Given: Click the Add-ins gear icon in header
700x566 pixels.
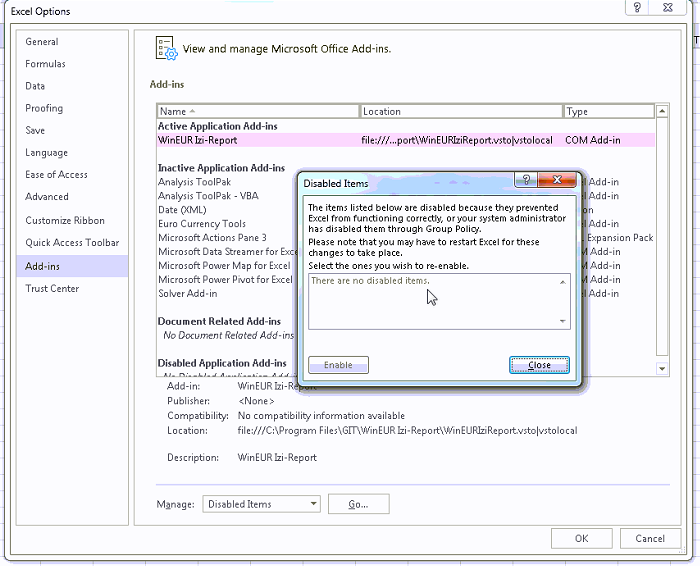Looking at the screenshot, I should point(167,48).
